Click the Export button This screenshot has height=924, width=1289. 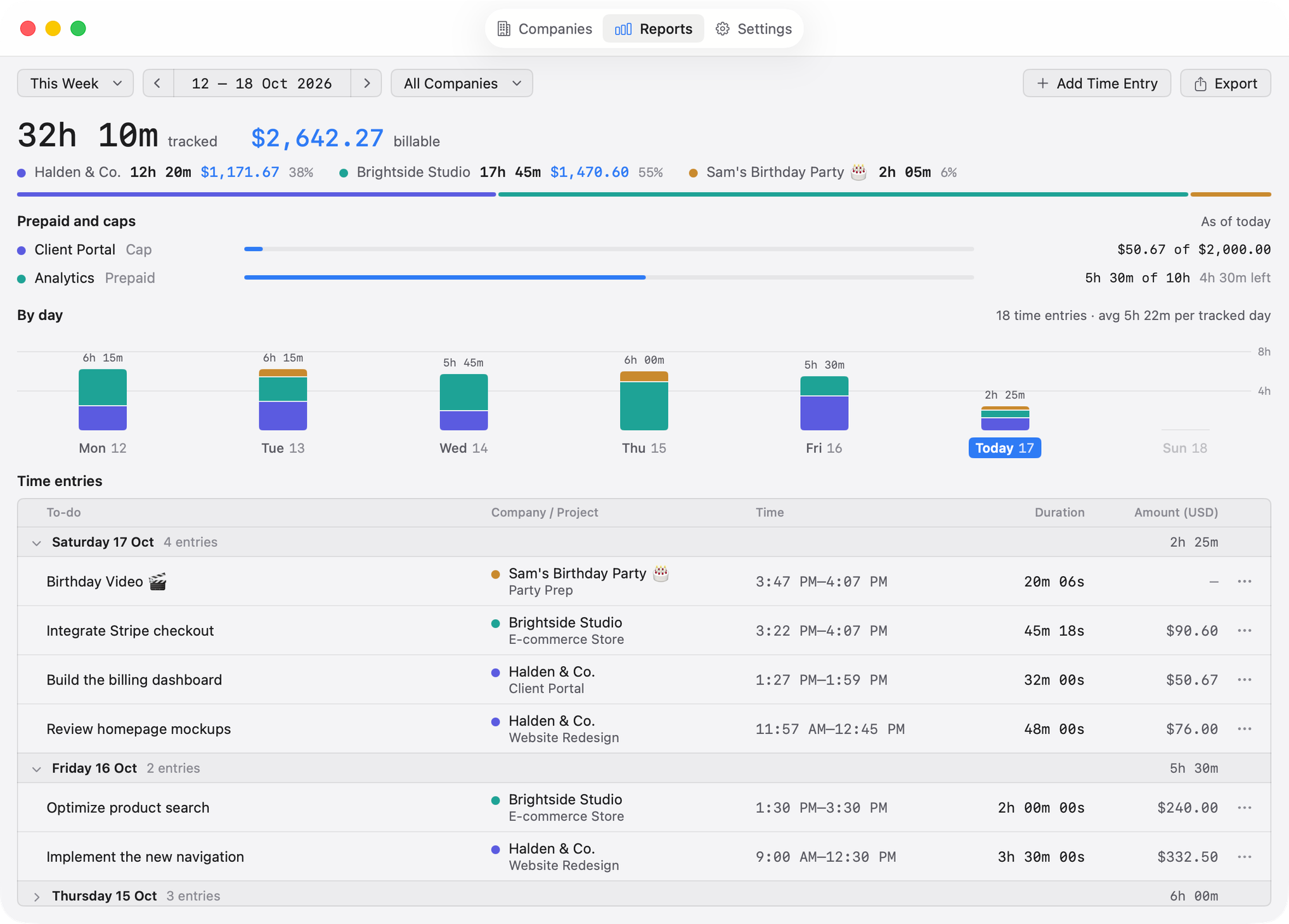point(1225,83)
